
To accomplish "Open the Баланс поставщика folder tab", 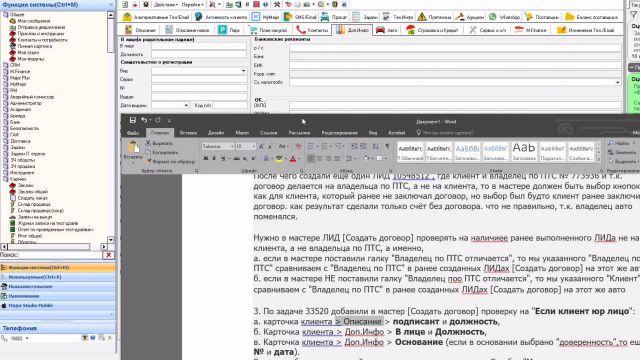I will point(591,17).
